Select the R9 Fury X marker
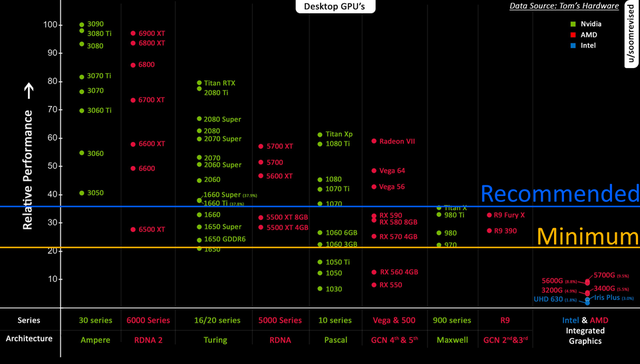 tap(489, 215)
